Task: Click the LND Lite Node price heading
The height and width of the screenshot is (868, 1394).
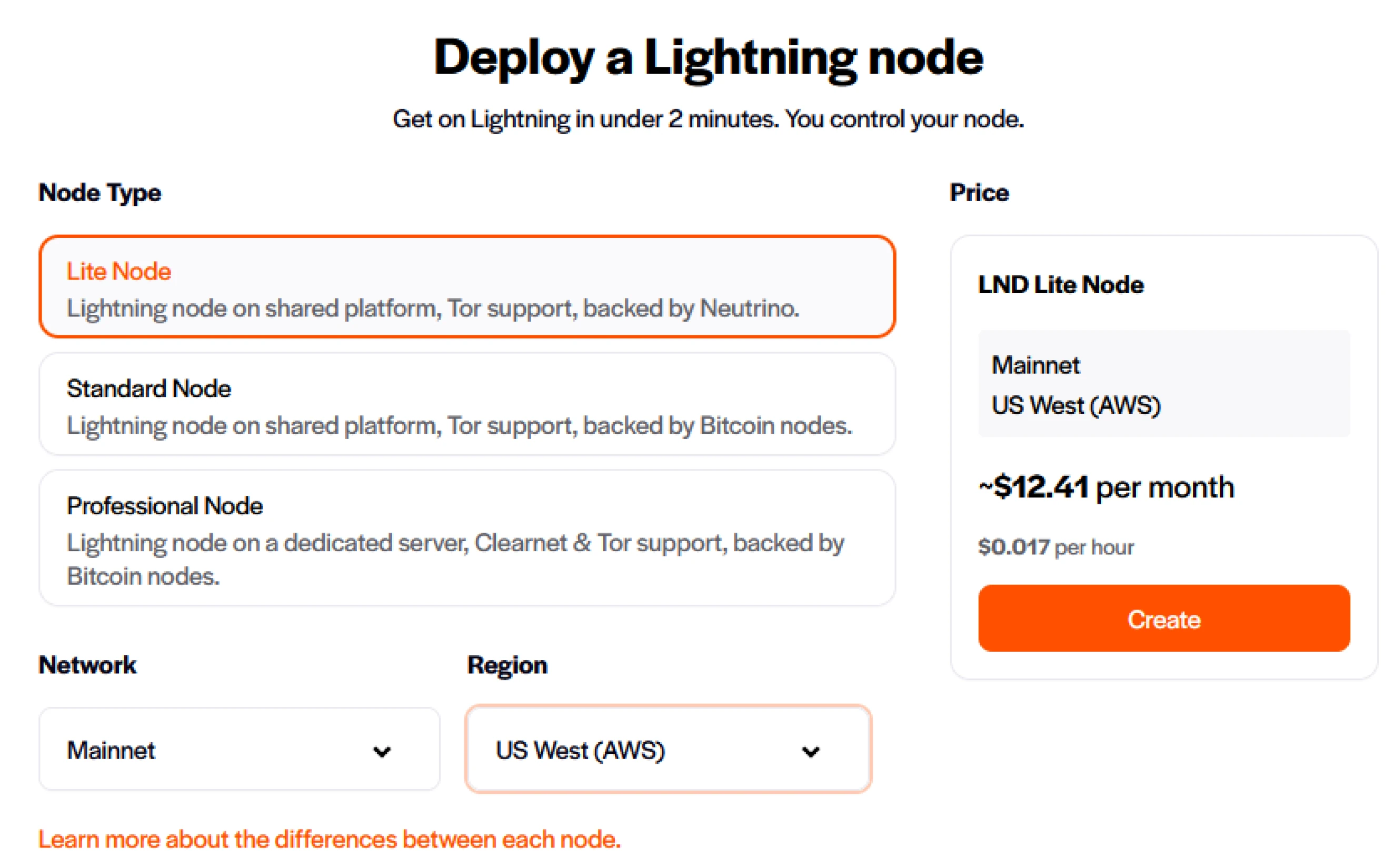Action: point(1060,285)
